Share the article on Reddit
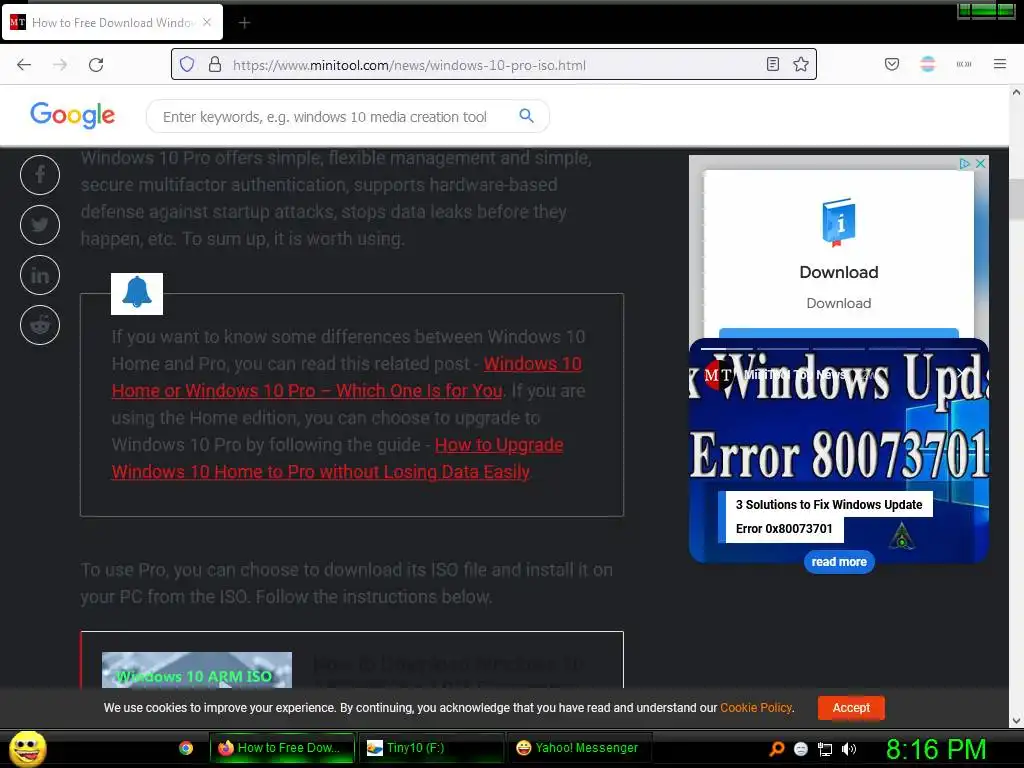Viewport: 1024px width, 768px height. 40,325
